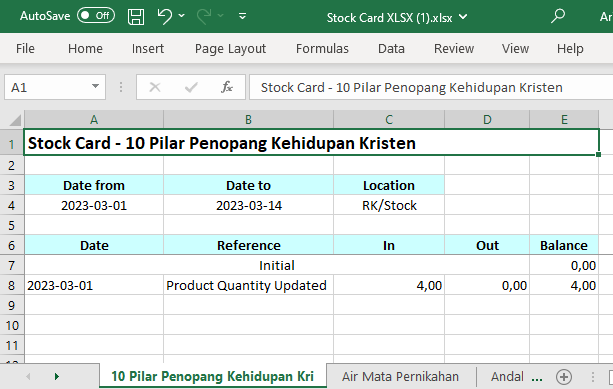Select the Stock Card title cell
613x389 pixels.
point(311,143)
